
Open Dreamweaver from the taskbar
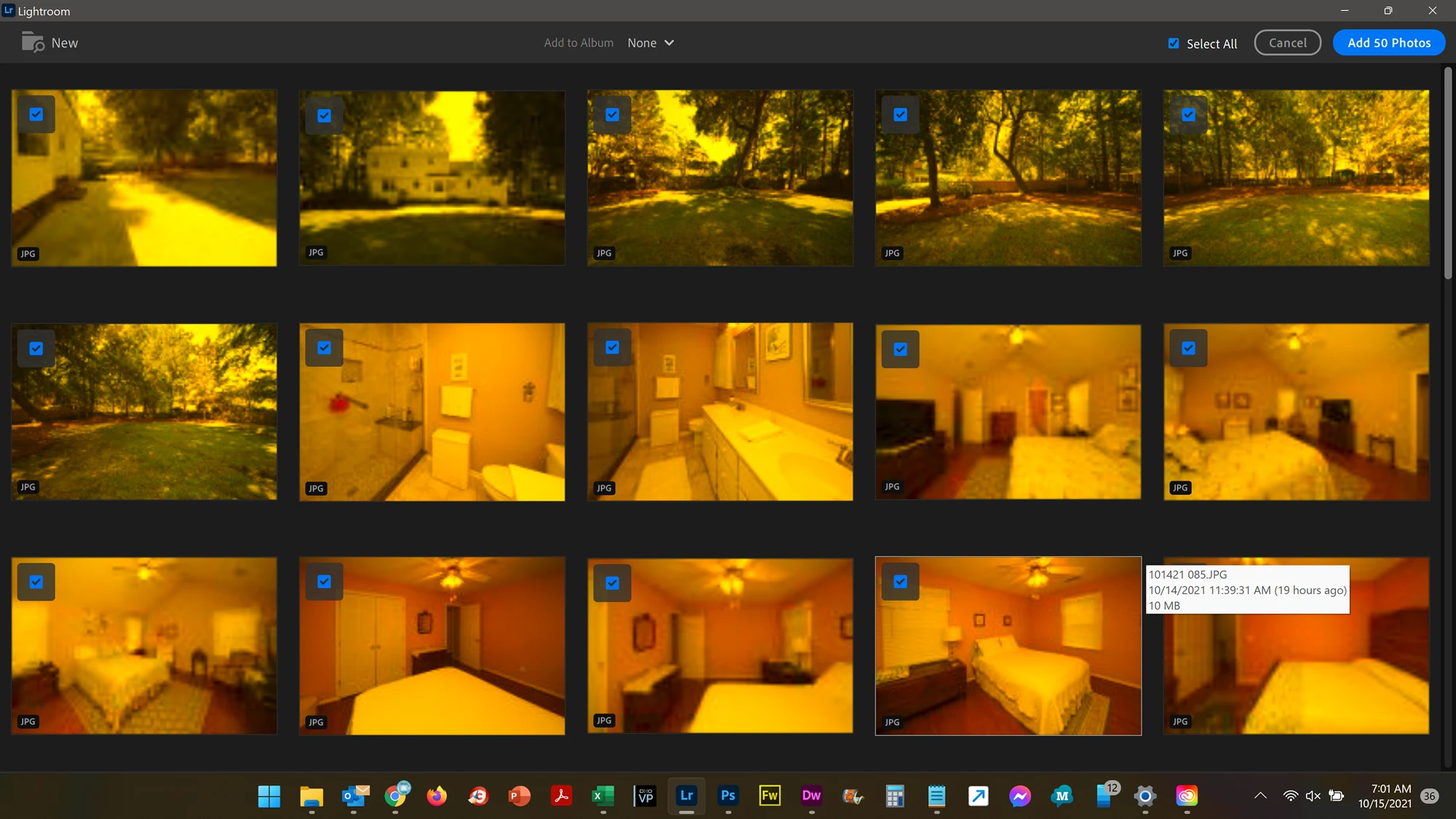click(x=811, y=796)
